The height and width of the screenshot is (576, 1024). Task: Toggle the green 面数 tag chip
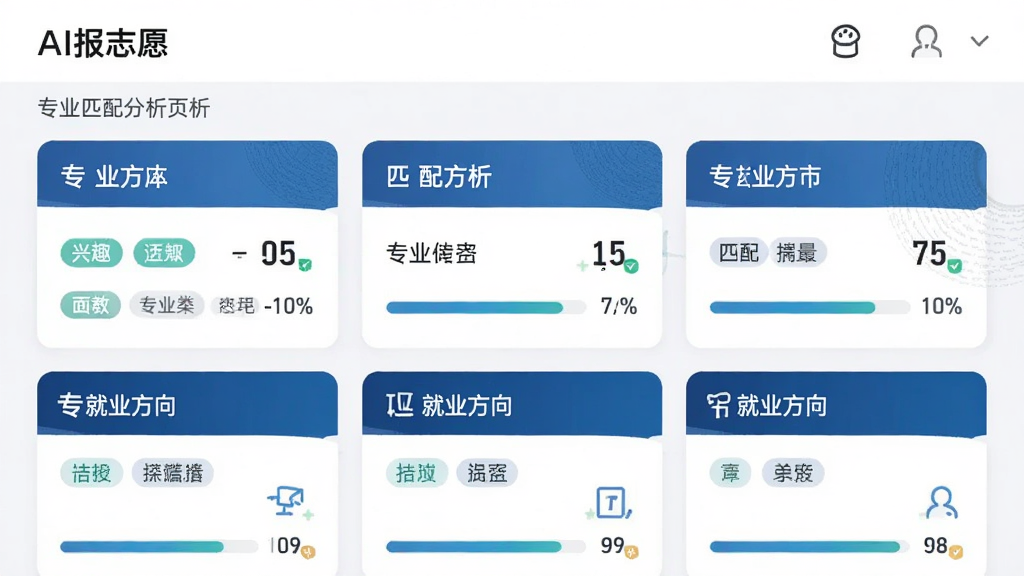[91, 305]
